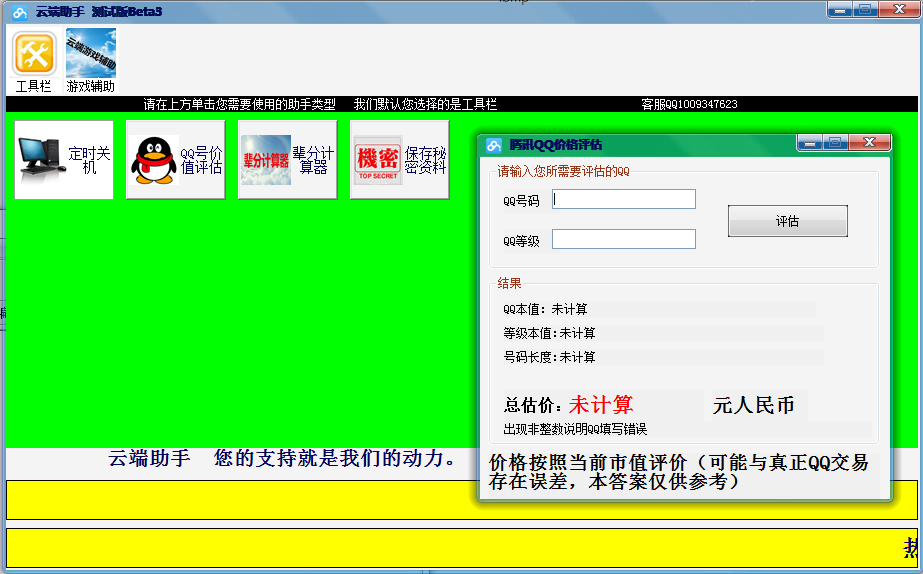Focus the QQ等级 input field
This screenshot has width=923, height=574.
tap(623, 239)
